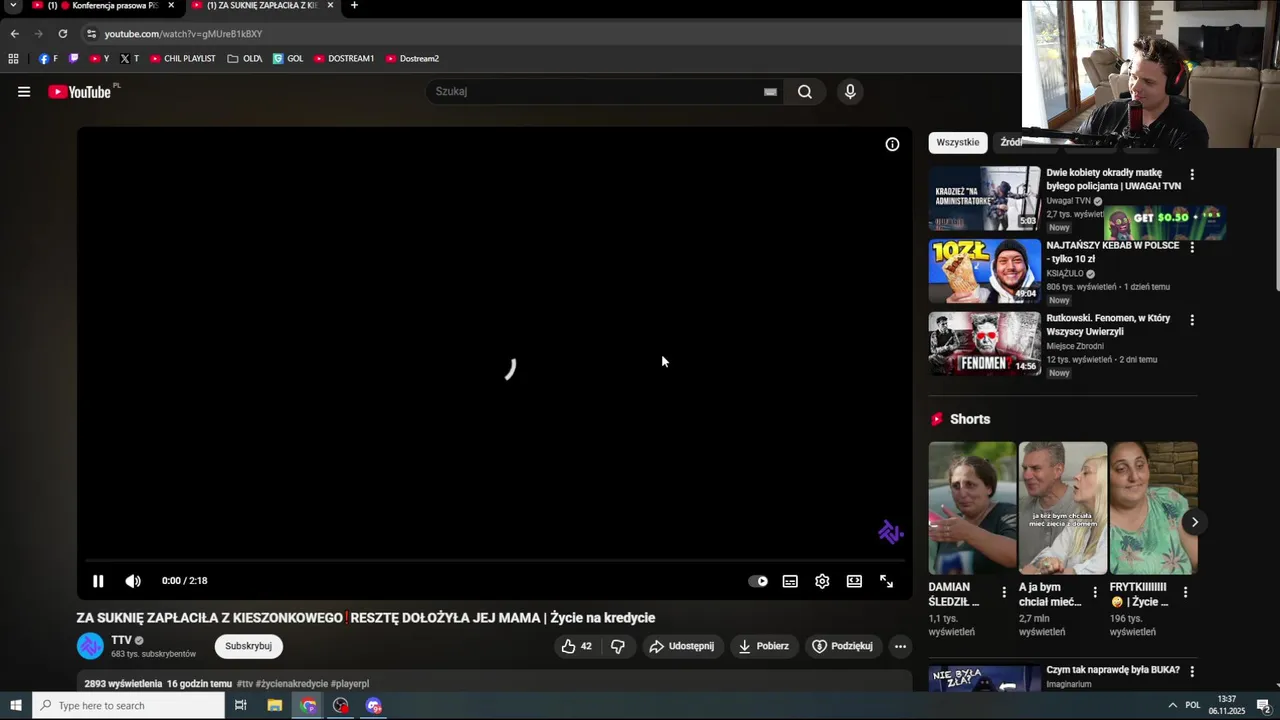Open notification center icon
1280x720 pixels.
click(1263, 706)
